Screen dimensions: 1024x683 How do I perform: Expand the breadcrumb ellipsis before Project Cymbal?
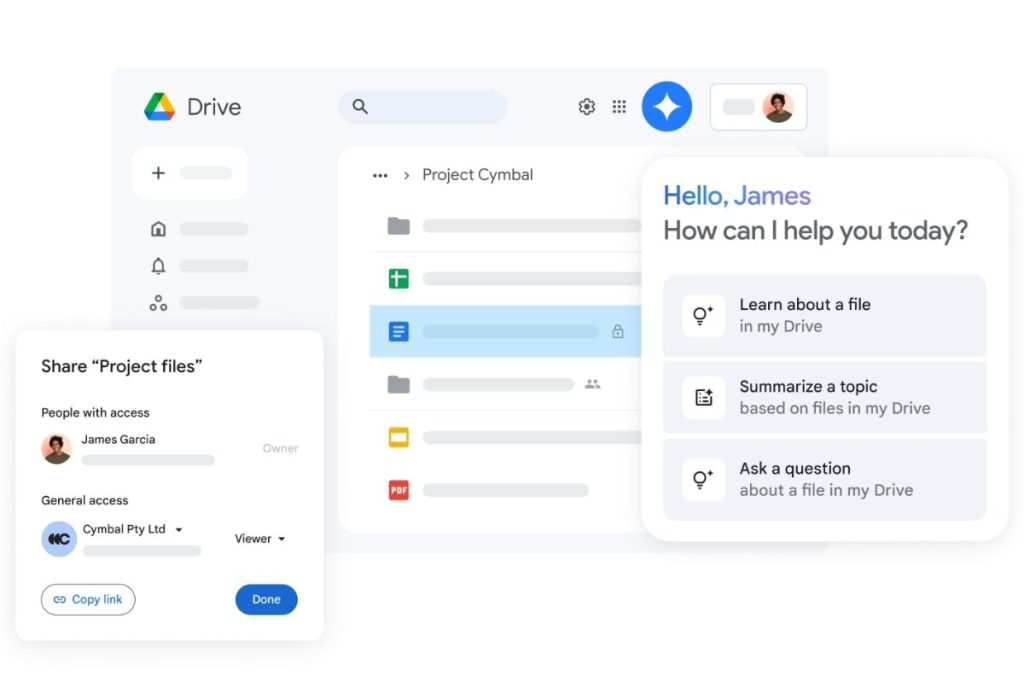tap(380, 175)
